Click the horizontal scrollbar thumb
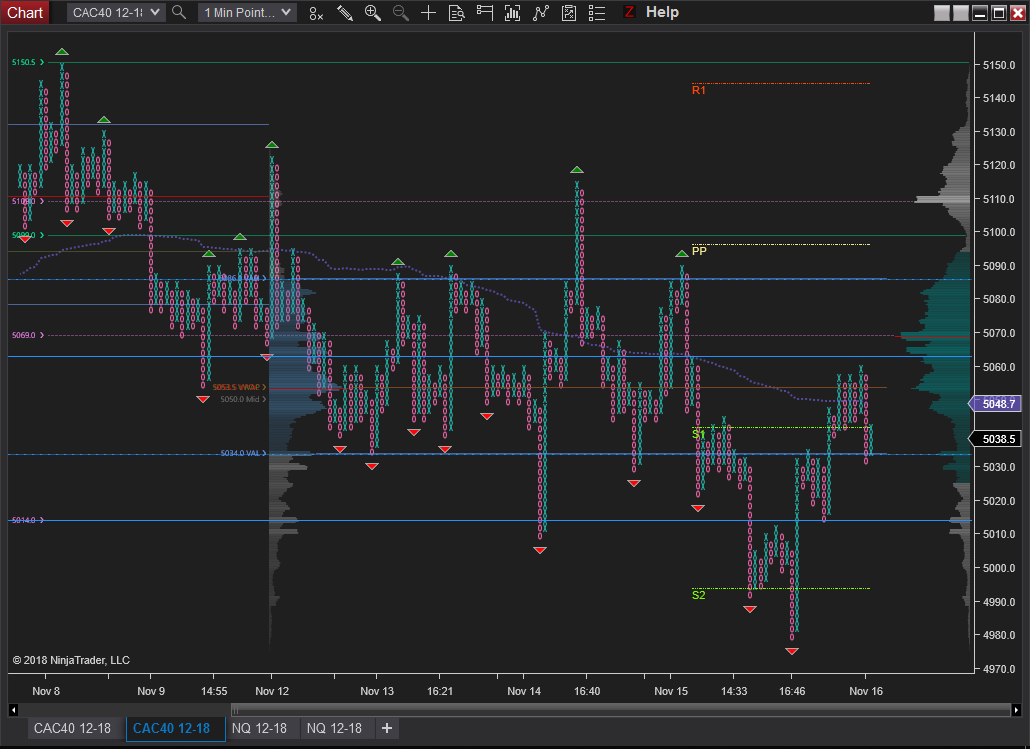Viewport: 1030px width, 749px height. [621, 710]
